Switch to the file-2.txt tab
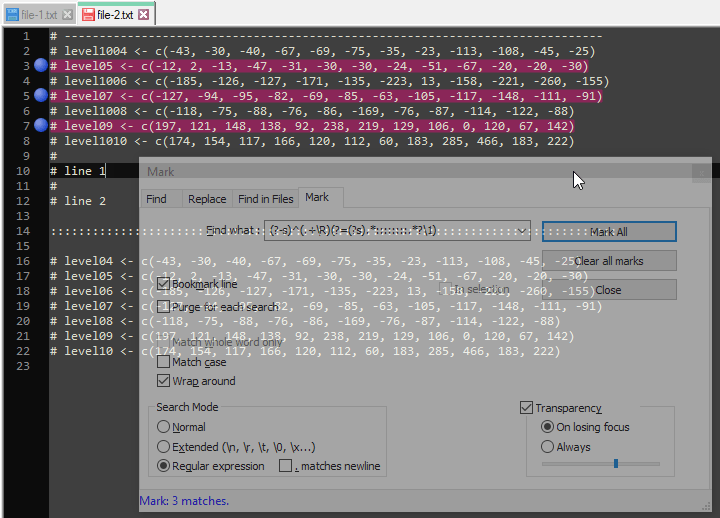This screenshot has height=518, width=720. point(115,15)
